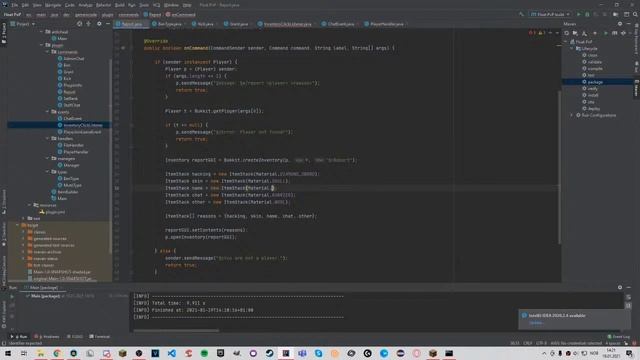Screen dimensions: 640x360
Task: Open Run tool window settings gear
Action: [620, 287]
